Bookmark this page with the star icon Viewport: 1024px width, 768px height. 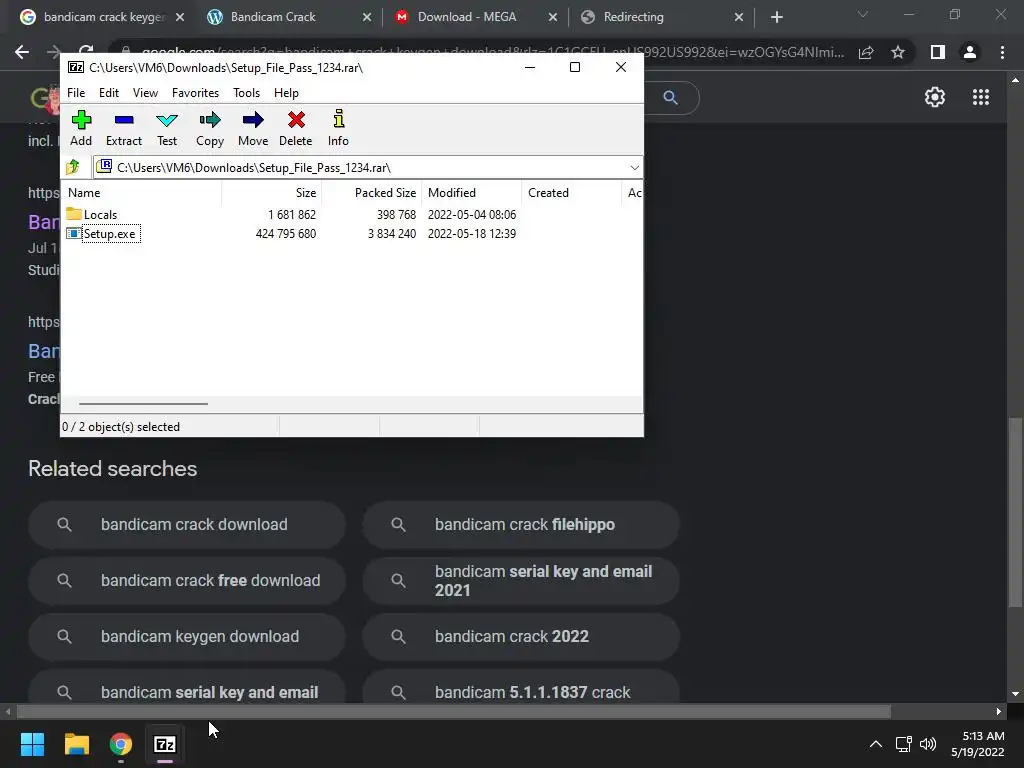tap(898, 52)
